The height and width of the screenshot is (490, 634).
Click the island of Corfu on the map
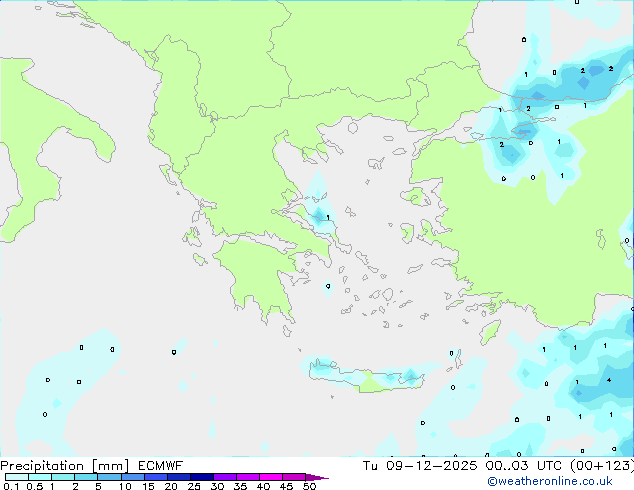click(x=169, y=175)
